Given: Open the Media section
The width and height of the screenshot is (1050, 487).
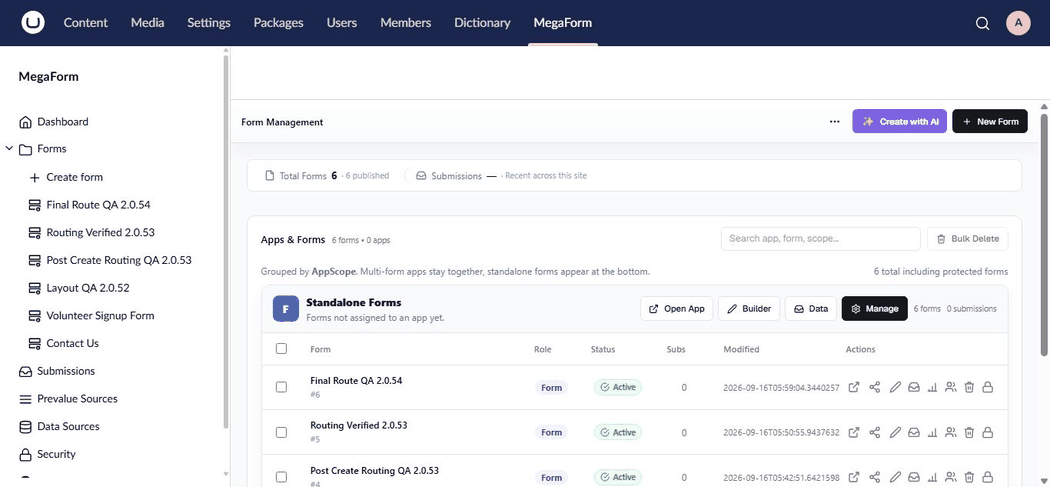Looking at the screenshot, I should (147, 23).
